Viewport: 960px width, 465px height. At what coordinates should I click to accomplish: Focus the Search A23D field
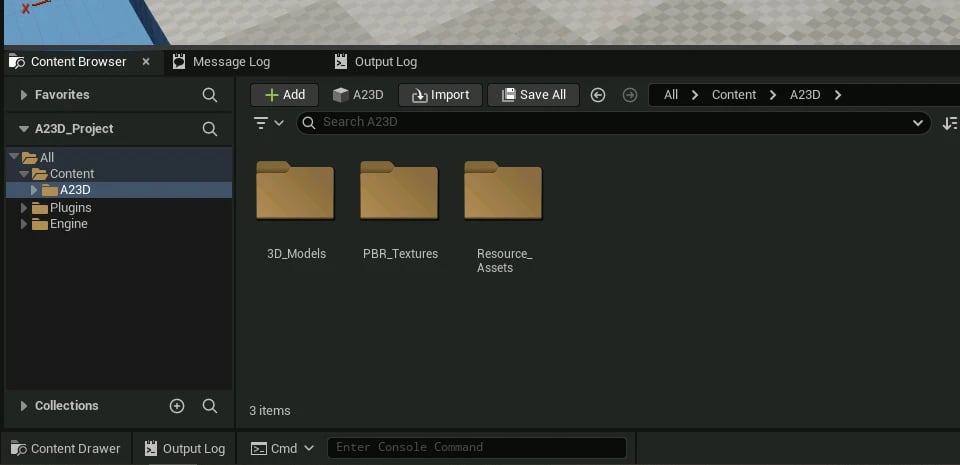(613, 122)
